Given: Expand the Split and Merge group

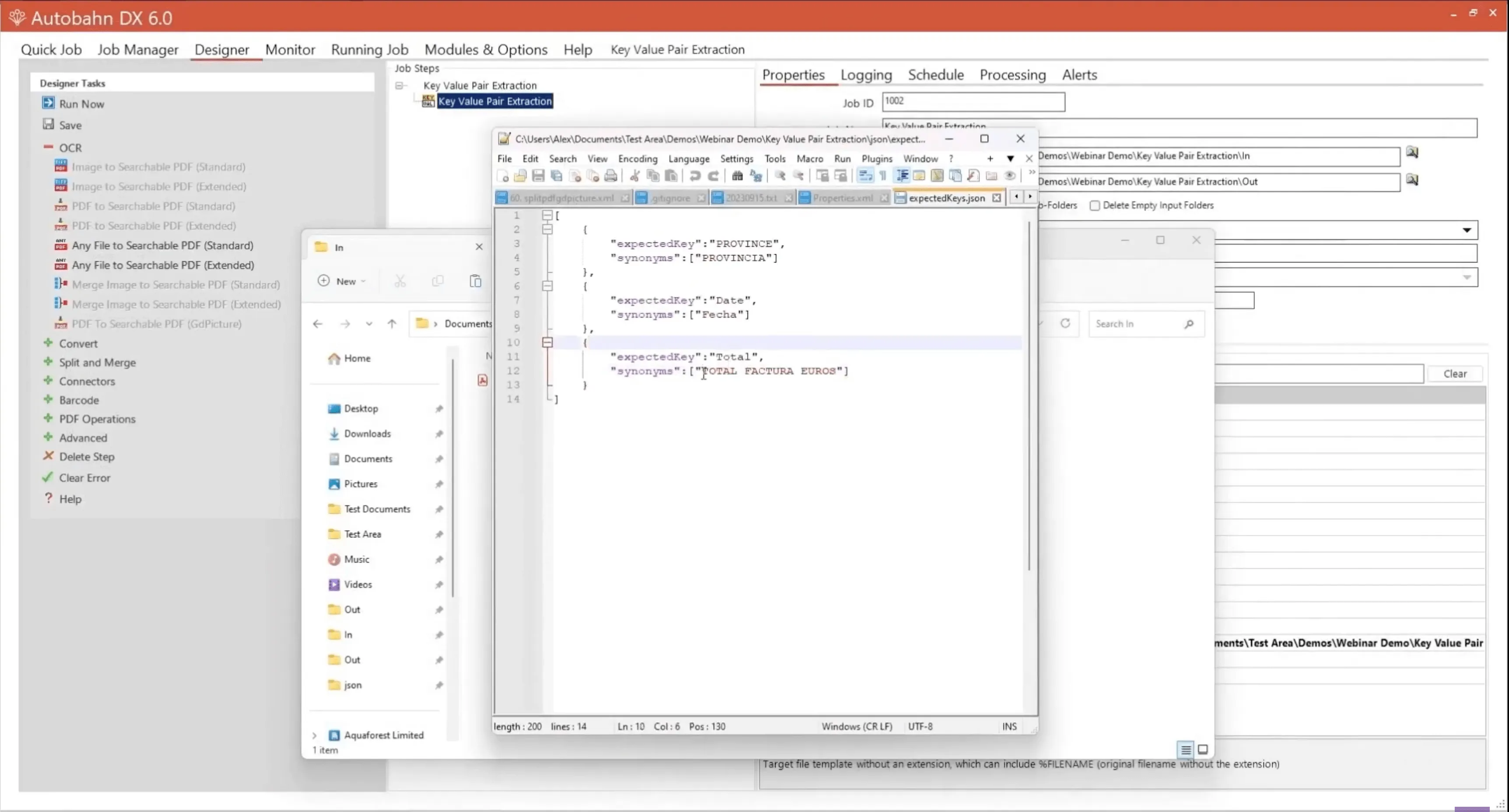Looking at the screenshot, I should tap(48, 361).
